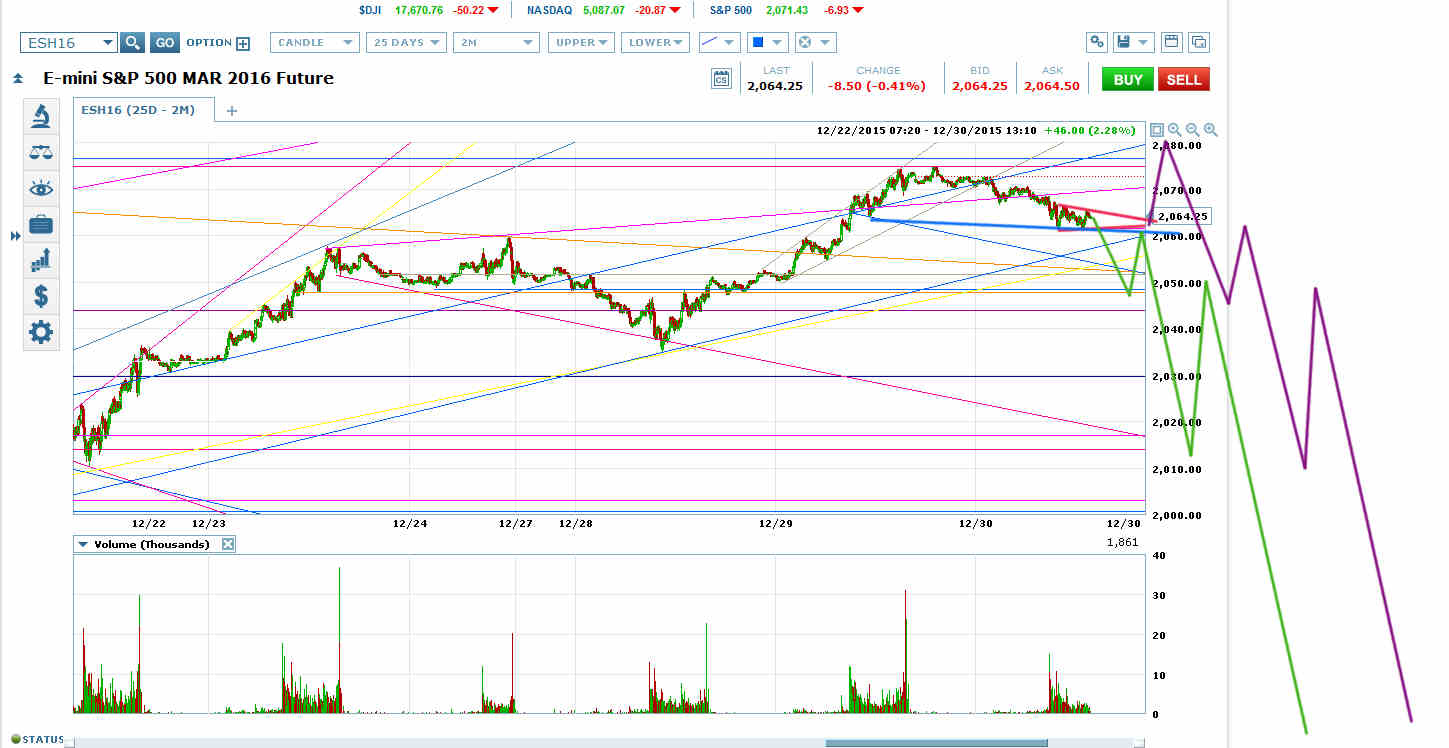
Task: Collapse header with double up-arrow icon
Action: [17, 78]
